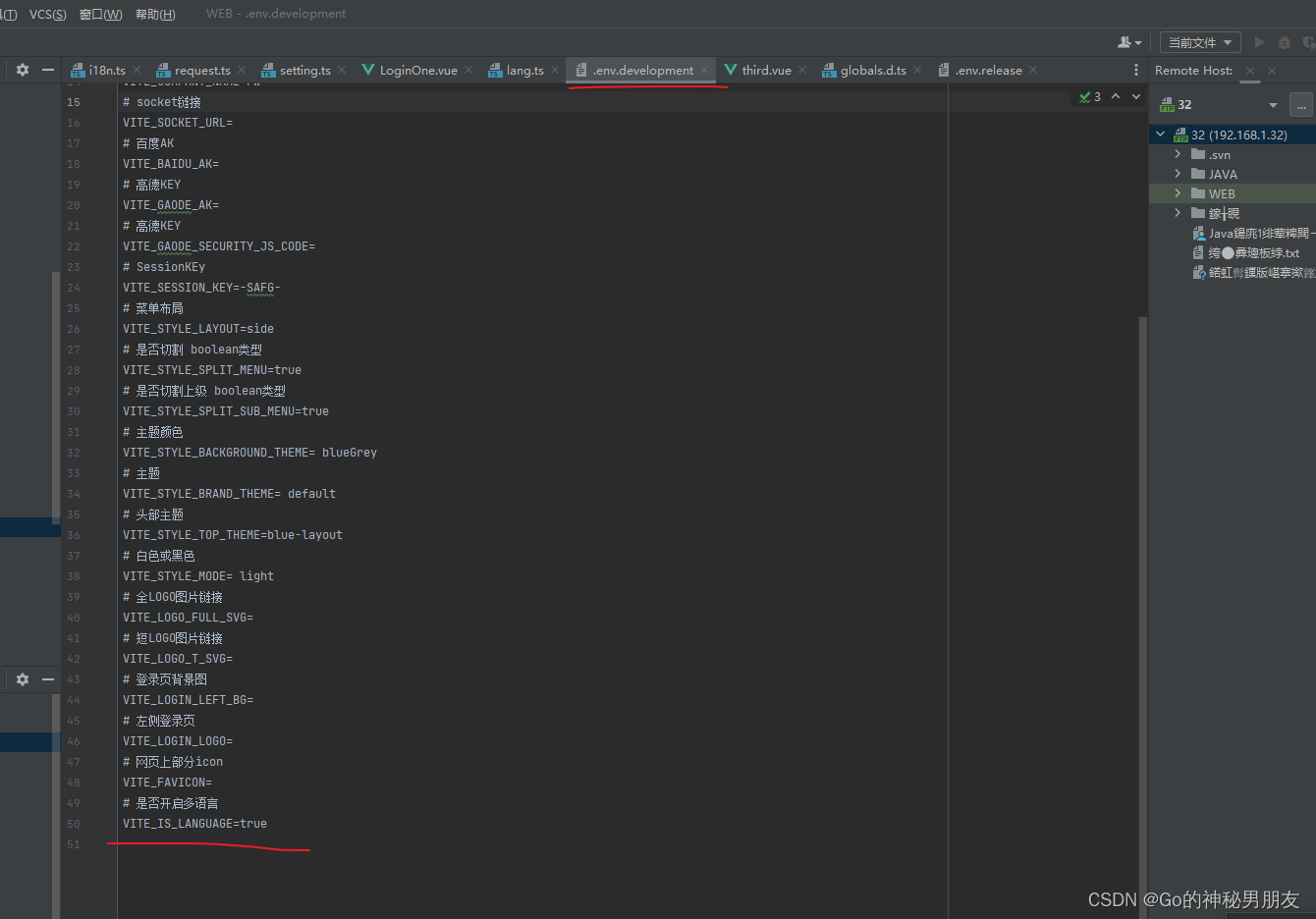
Task: Click on VITE_FAVICON= line
Action: (167, 783)
